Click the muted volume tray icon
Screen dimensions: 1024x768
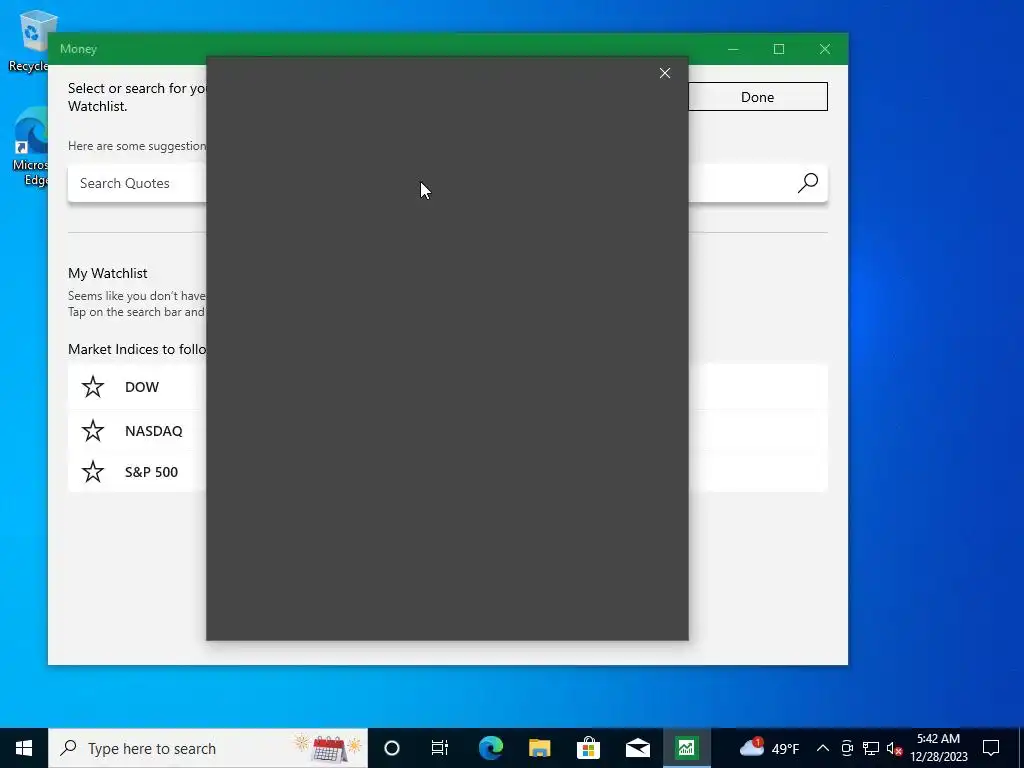894,748
